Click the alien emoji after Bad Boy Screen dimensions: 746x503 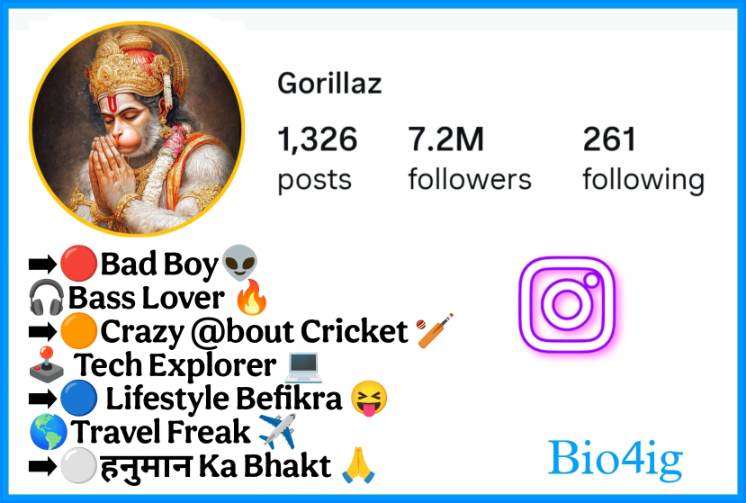click(x=240, y=263)
